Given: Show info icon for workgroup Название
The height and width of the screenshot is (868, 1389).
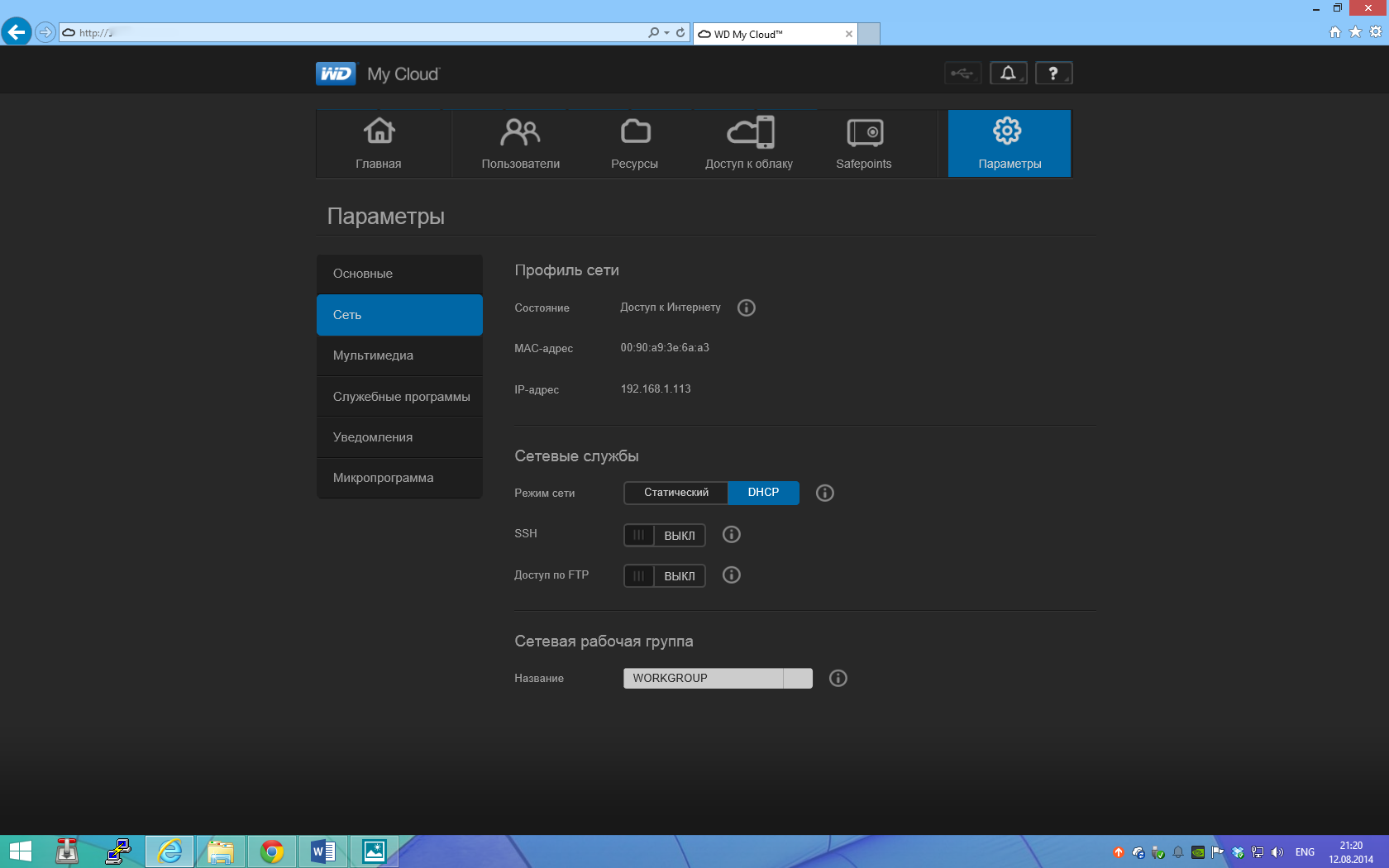Looking at the screenshot, I should click(838, 678).
